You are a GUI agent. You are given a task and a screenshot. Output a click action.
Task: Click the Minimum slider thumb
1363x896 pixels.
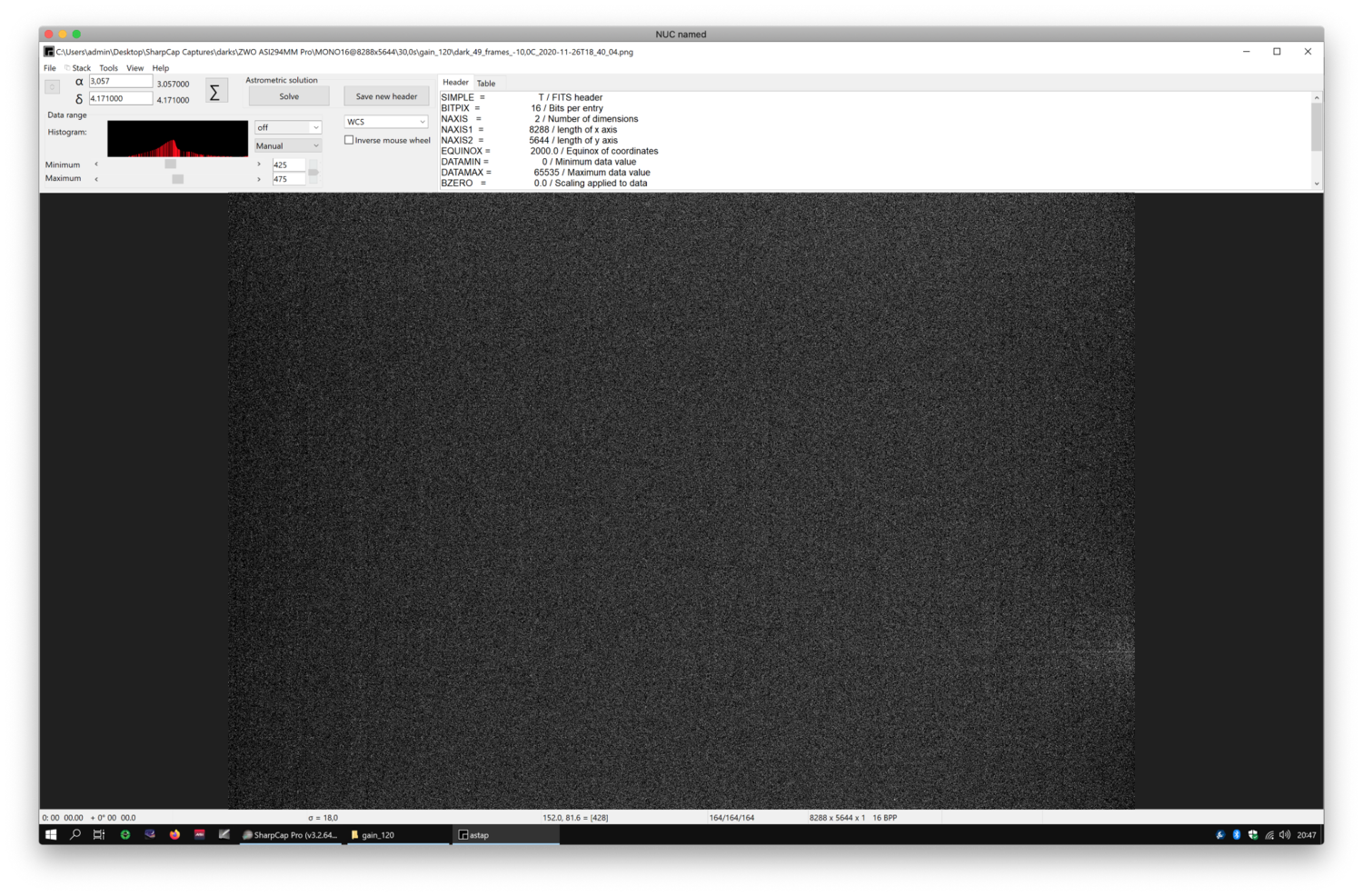[170, 164]
